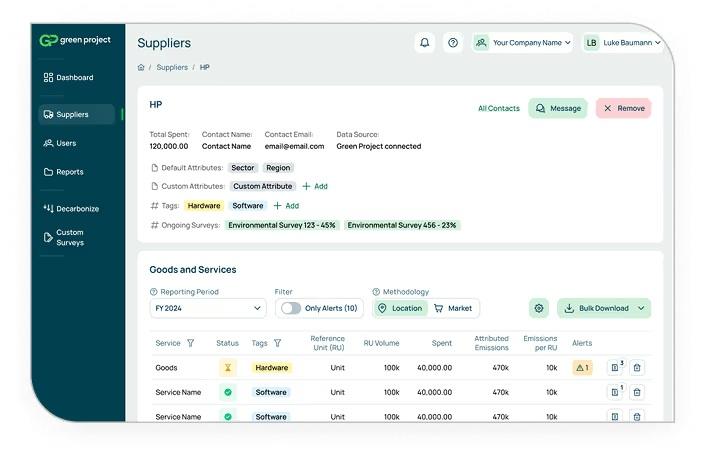Click the filter icon beside Service column

tap(190, 343)
